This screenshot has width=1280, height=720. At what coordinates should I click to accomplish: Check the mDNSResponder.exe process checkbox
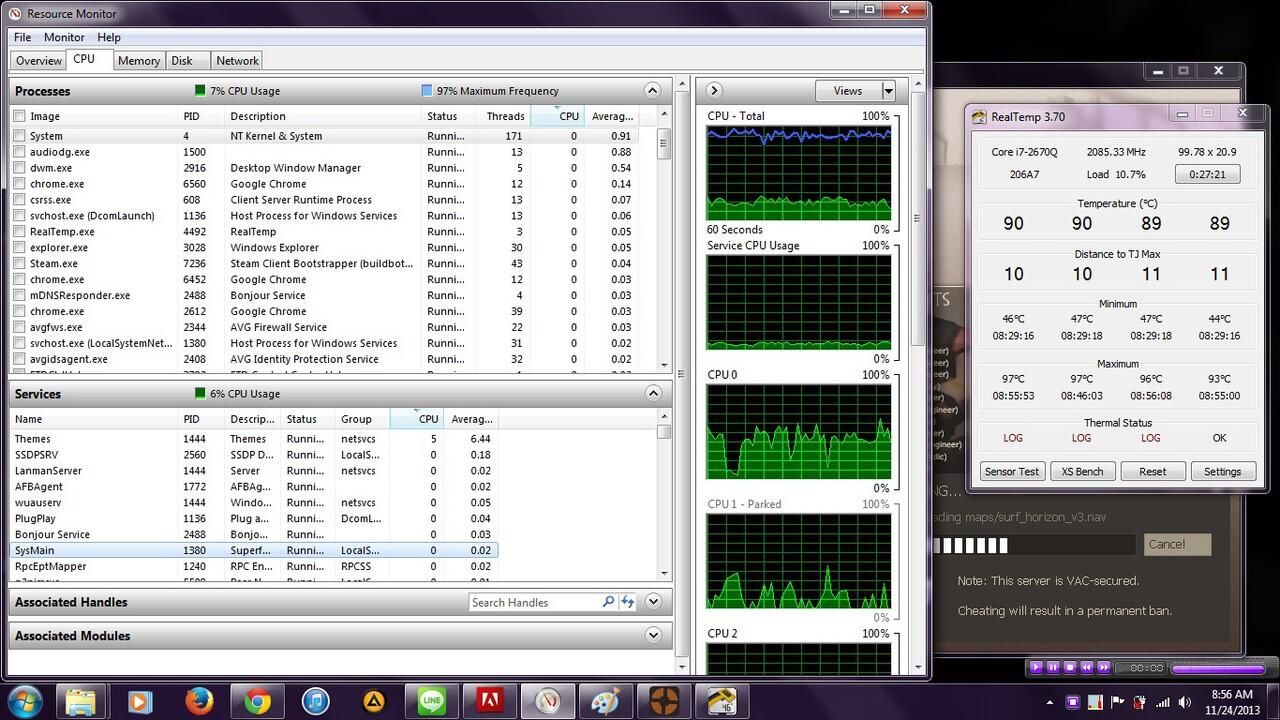point(19,296)
